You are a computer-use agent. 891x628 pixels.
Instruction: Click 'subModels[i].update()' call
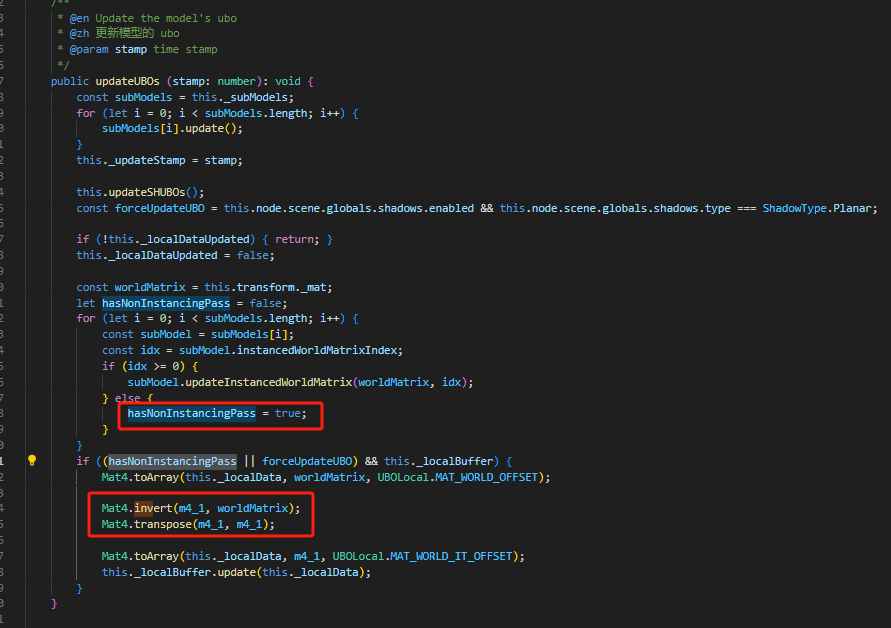(172, 128)
